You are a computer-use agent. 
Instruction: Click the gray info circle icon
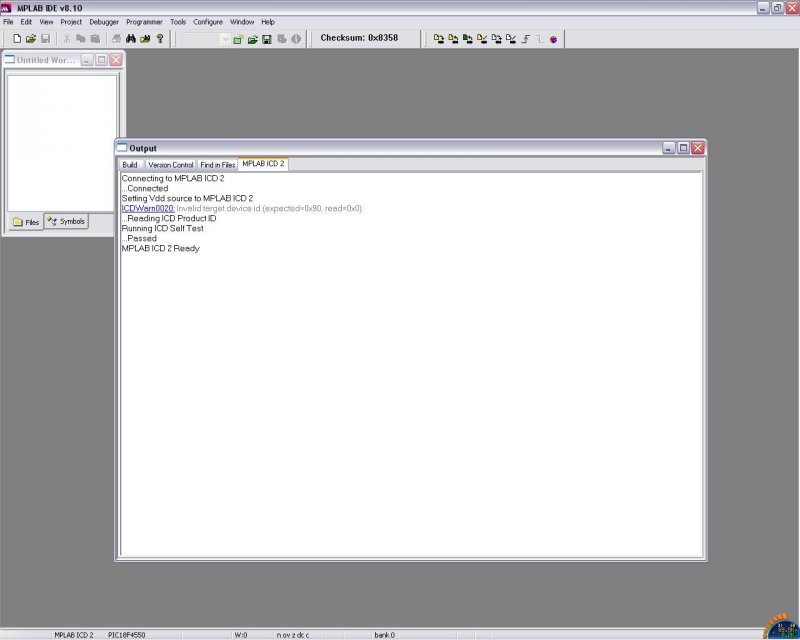pyautogui.click(x=296, y=39)
